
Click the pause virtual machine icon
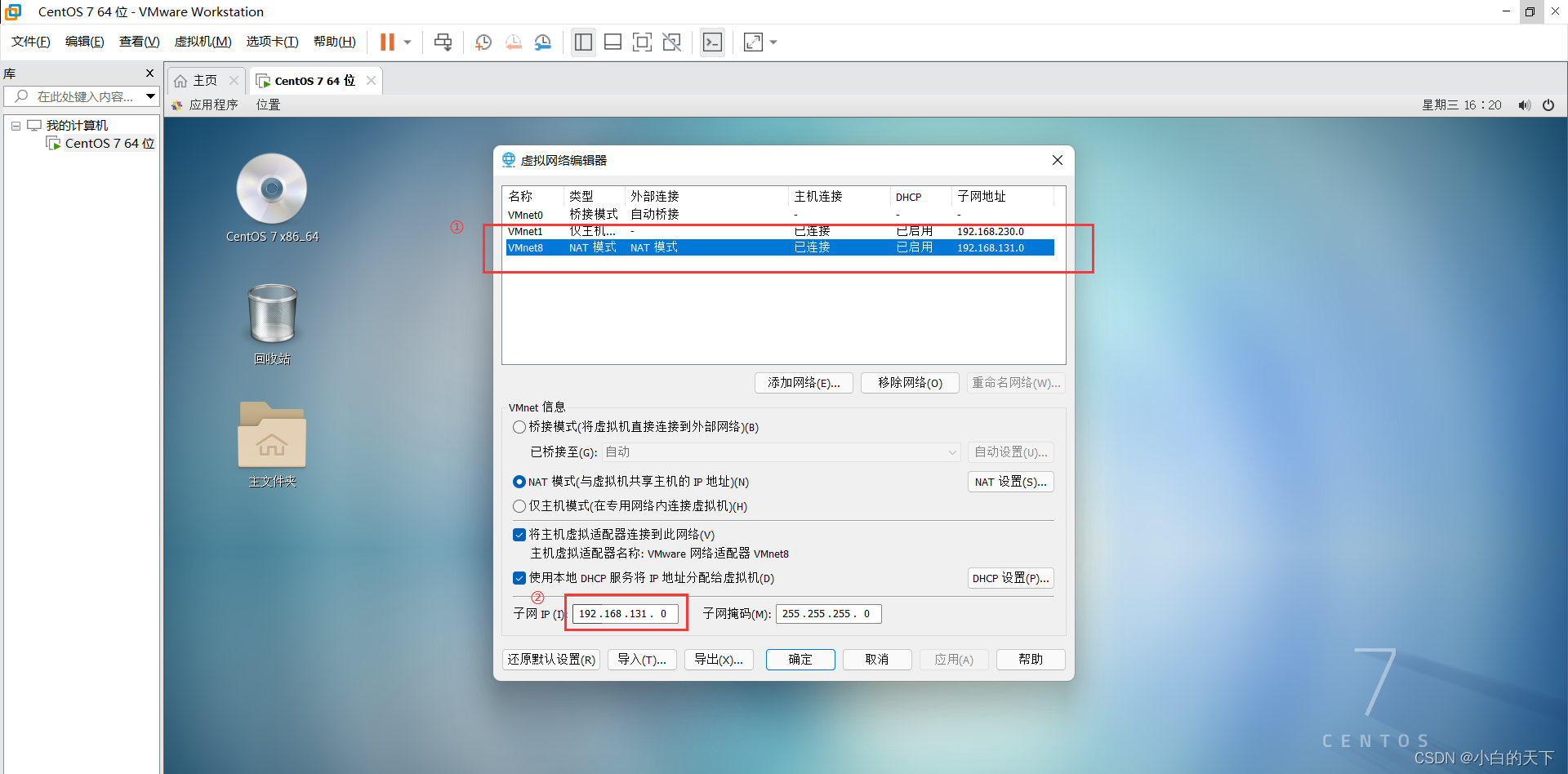click(387, 42)
